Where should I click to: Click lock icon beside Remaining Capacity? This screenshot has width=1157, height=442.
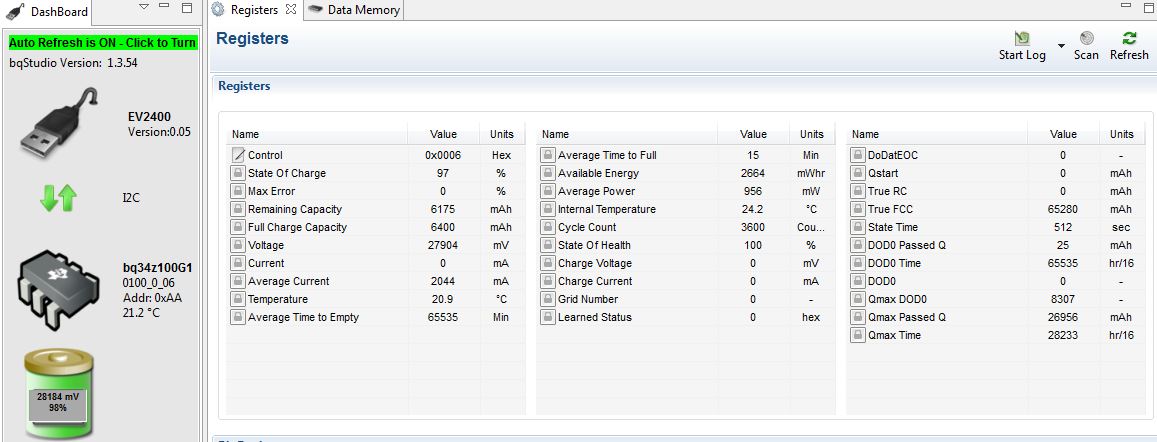click(238, 209)
